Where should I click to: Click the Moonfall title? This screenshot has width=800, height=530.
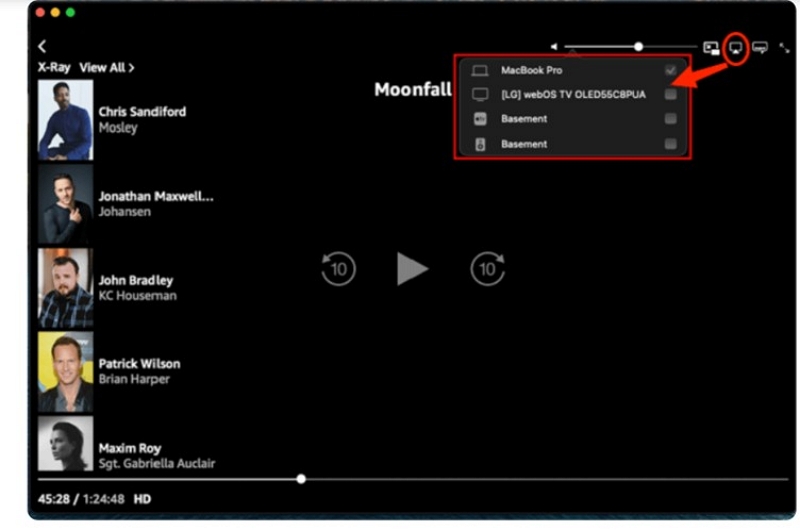(x=413, y=90)
